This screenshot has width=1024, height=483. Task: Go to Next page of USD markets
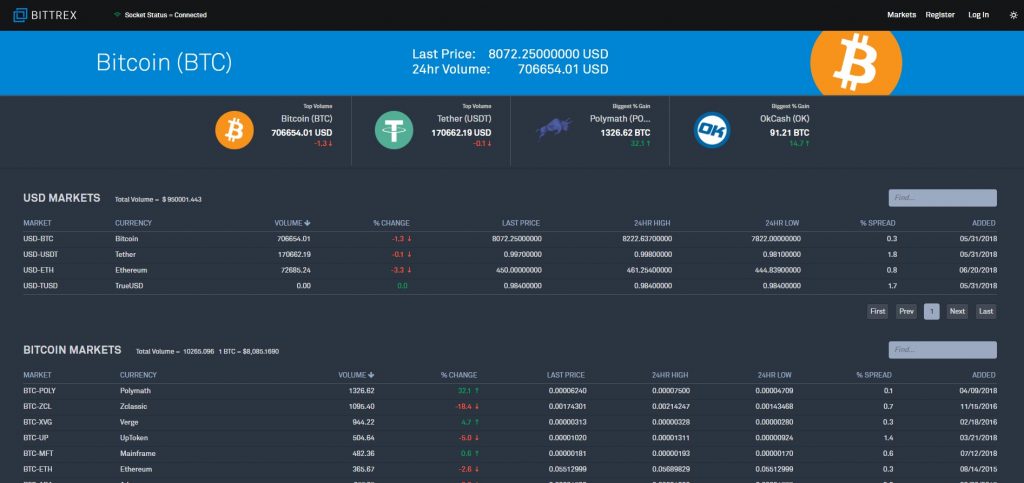(x=957, y=311)
